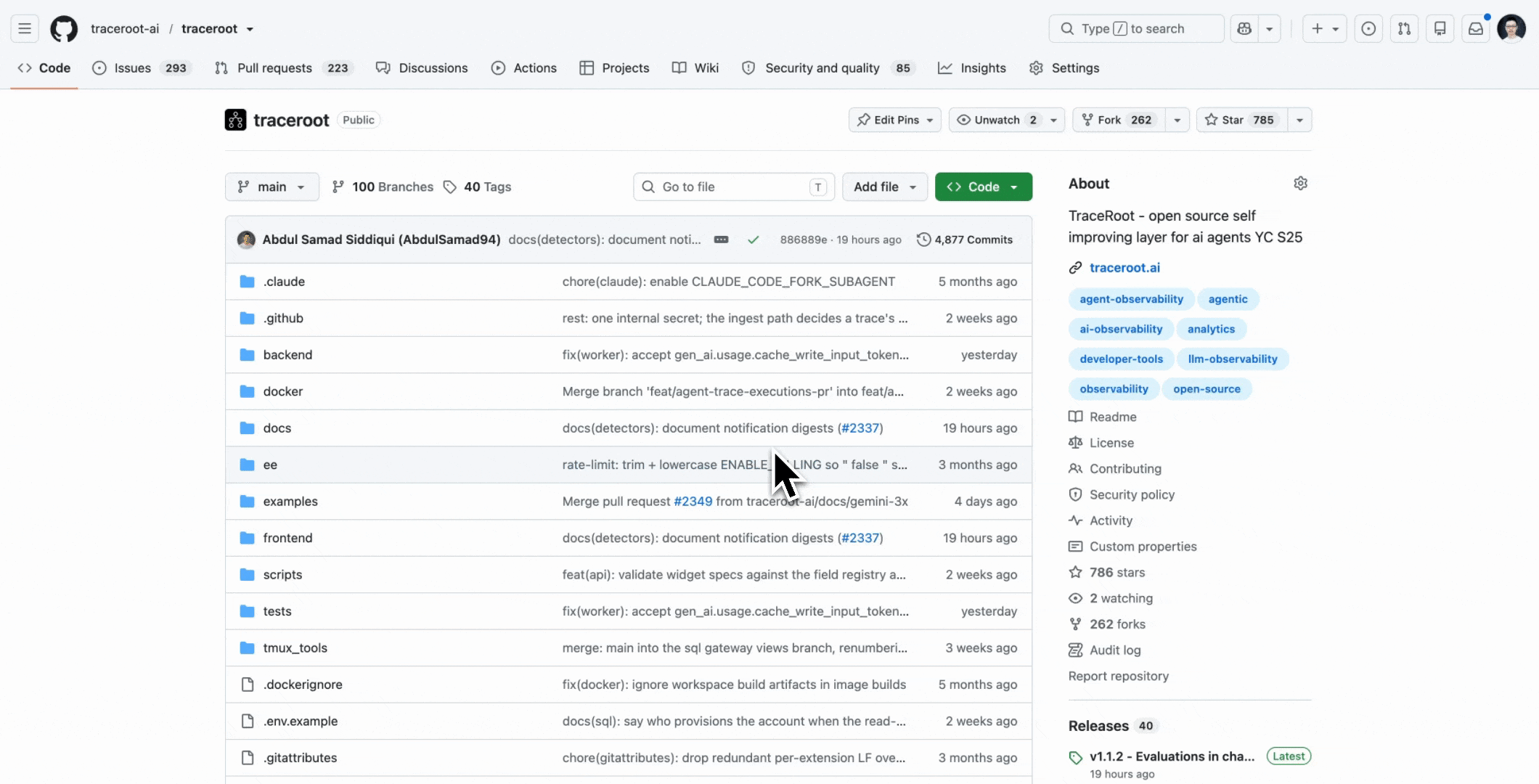Image resolution: width=1539 pixels, height=784 pixels.
Task: Switch to the Pull requests tab
Action: pos(282,68)
